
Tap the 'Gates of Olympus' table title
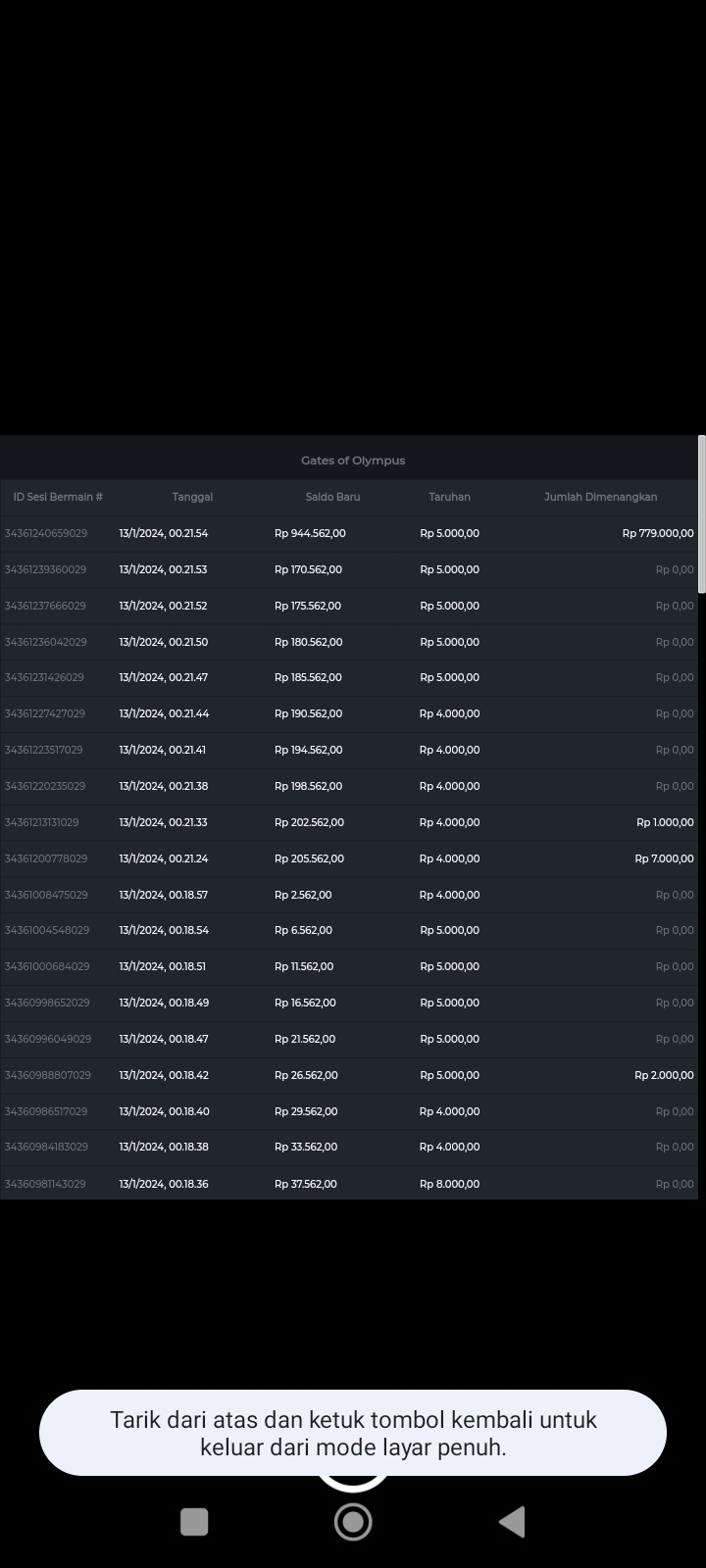tap(352, 461)
